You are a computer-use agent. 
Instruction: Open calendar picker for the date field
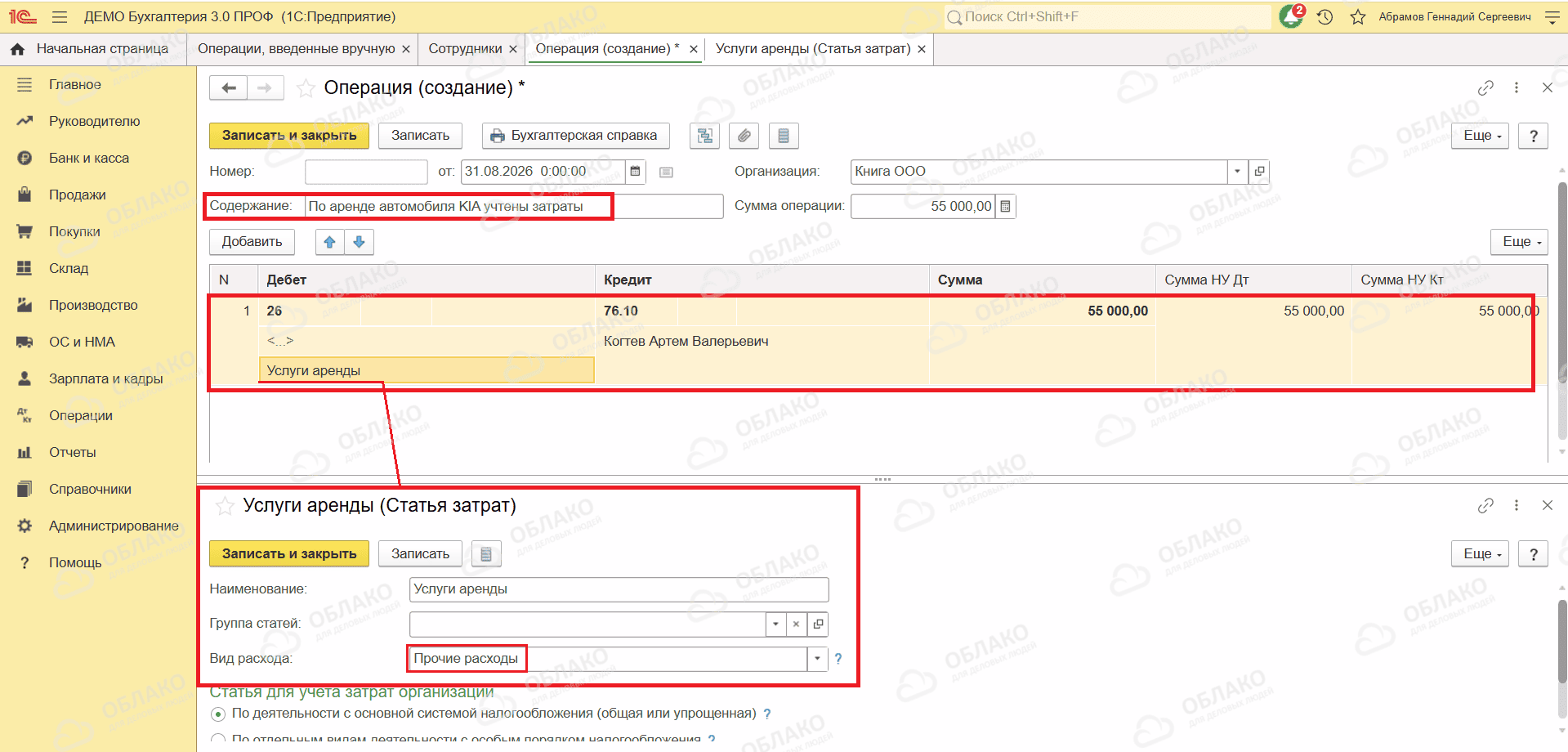(x=635, y=172)
